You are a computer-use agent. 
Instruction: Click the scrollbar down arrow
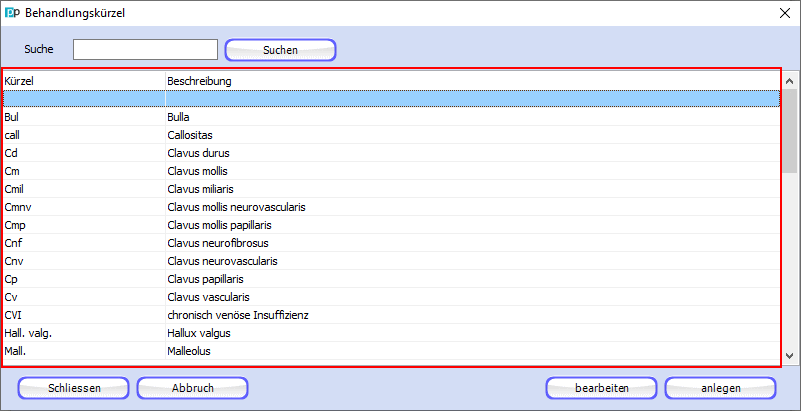[x=789, y=356]
